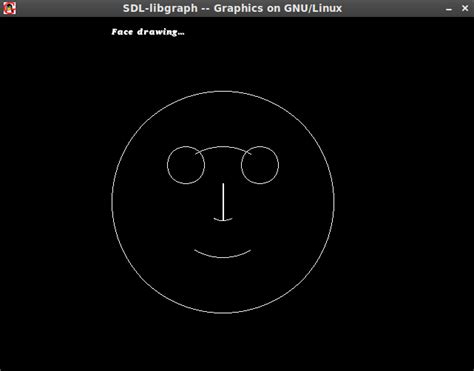Close the SDL-libgraph window
The height and width of the screenshot is (371, 474).
pyautogui.click(x=465, y=8)
